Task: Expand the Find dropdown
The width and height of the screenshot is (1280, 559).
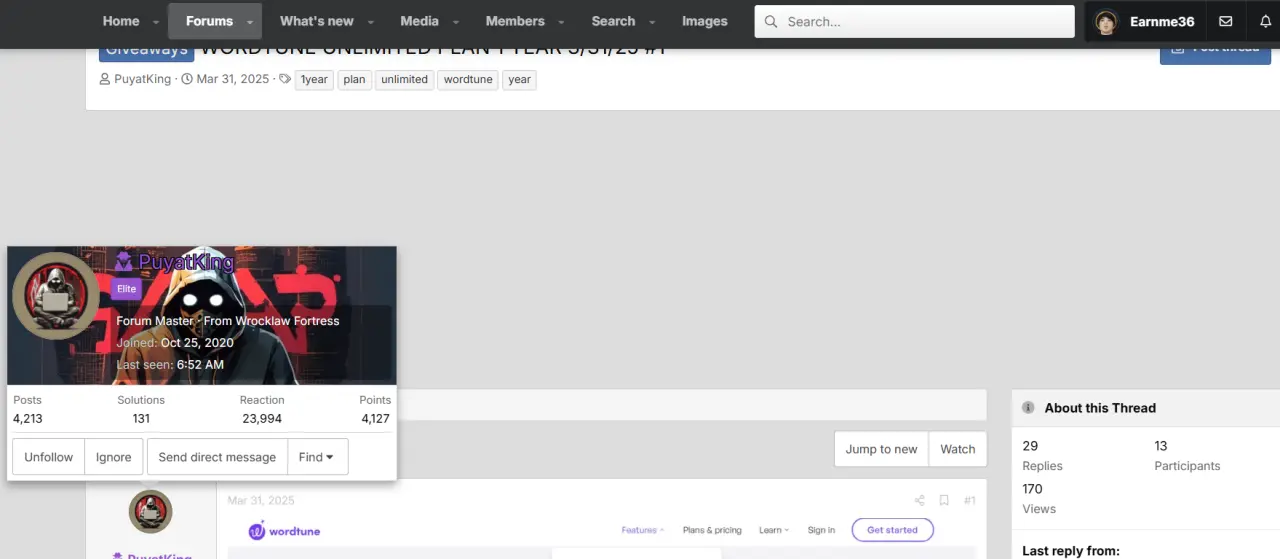Action: pyautogui.click(x=317, y=457)
